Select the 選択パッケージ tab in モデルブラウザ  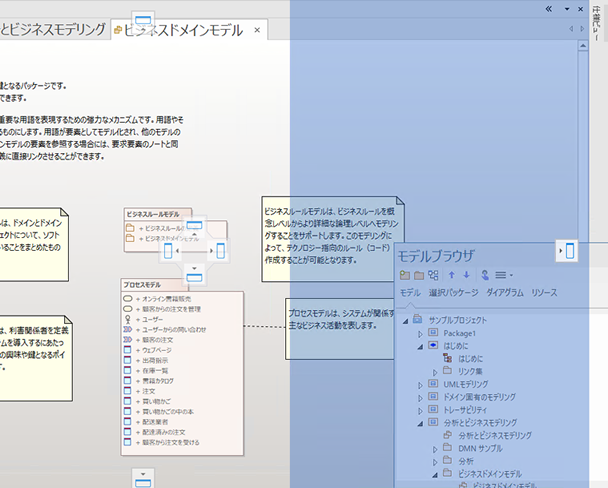click(453, 293)
